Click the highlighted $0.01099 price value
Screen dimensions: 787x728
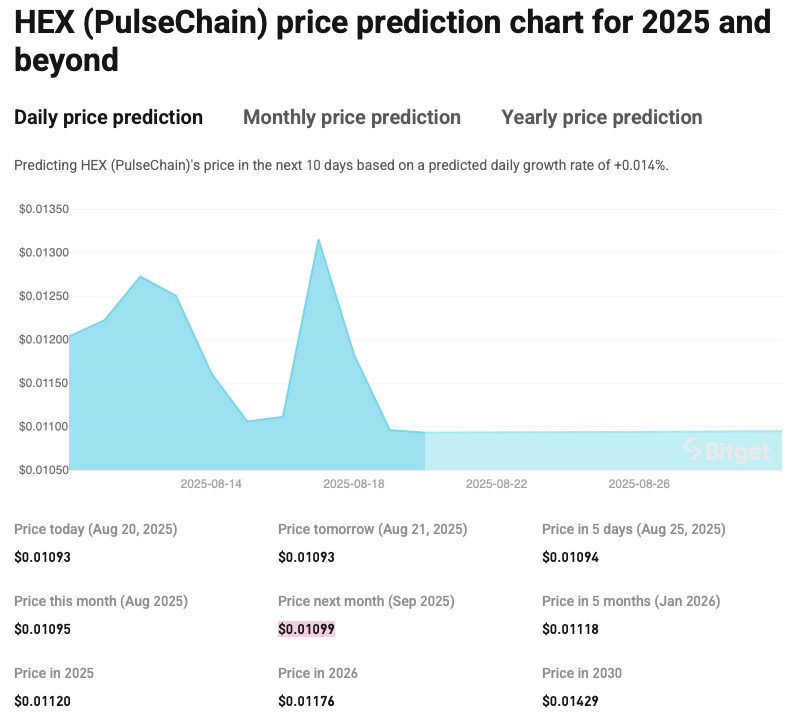[x=306, y=629]
